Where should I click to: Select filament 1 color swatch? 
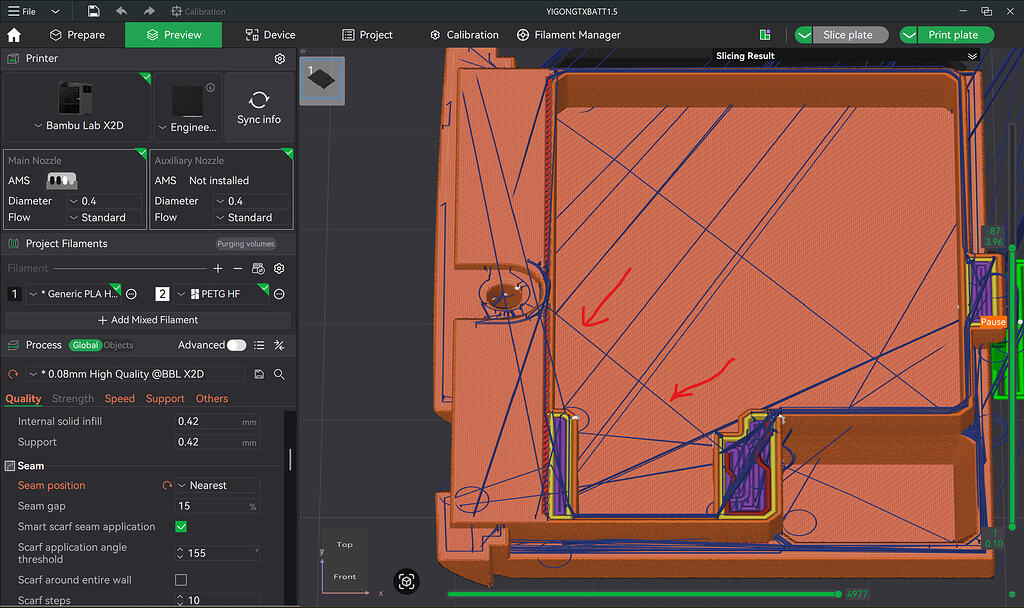14,294
